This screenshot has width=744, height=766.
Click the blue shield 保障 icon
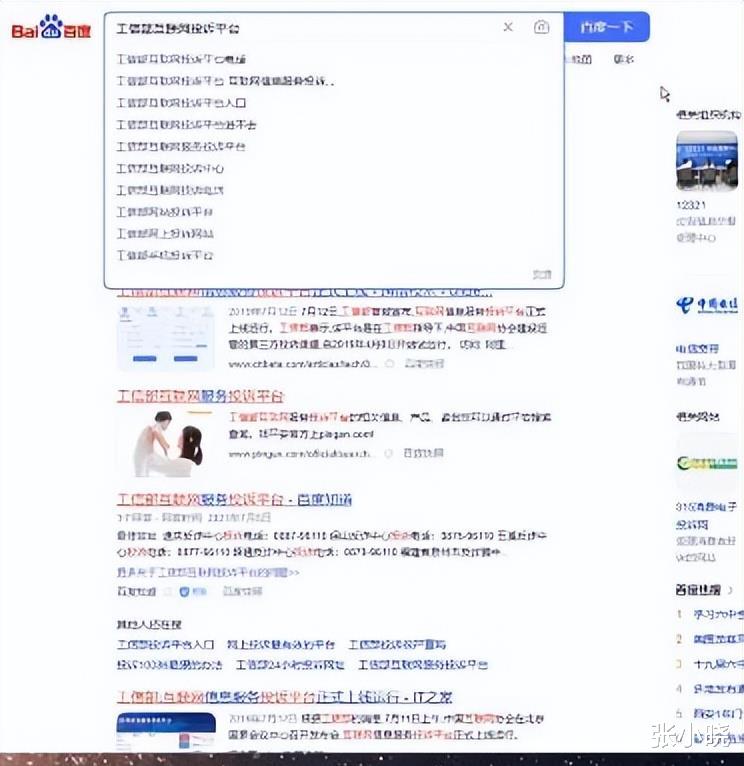pyautogui.click(x=184, y=592)
